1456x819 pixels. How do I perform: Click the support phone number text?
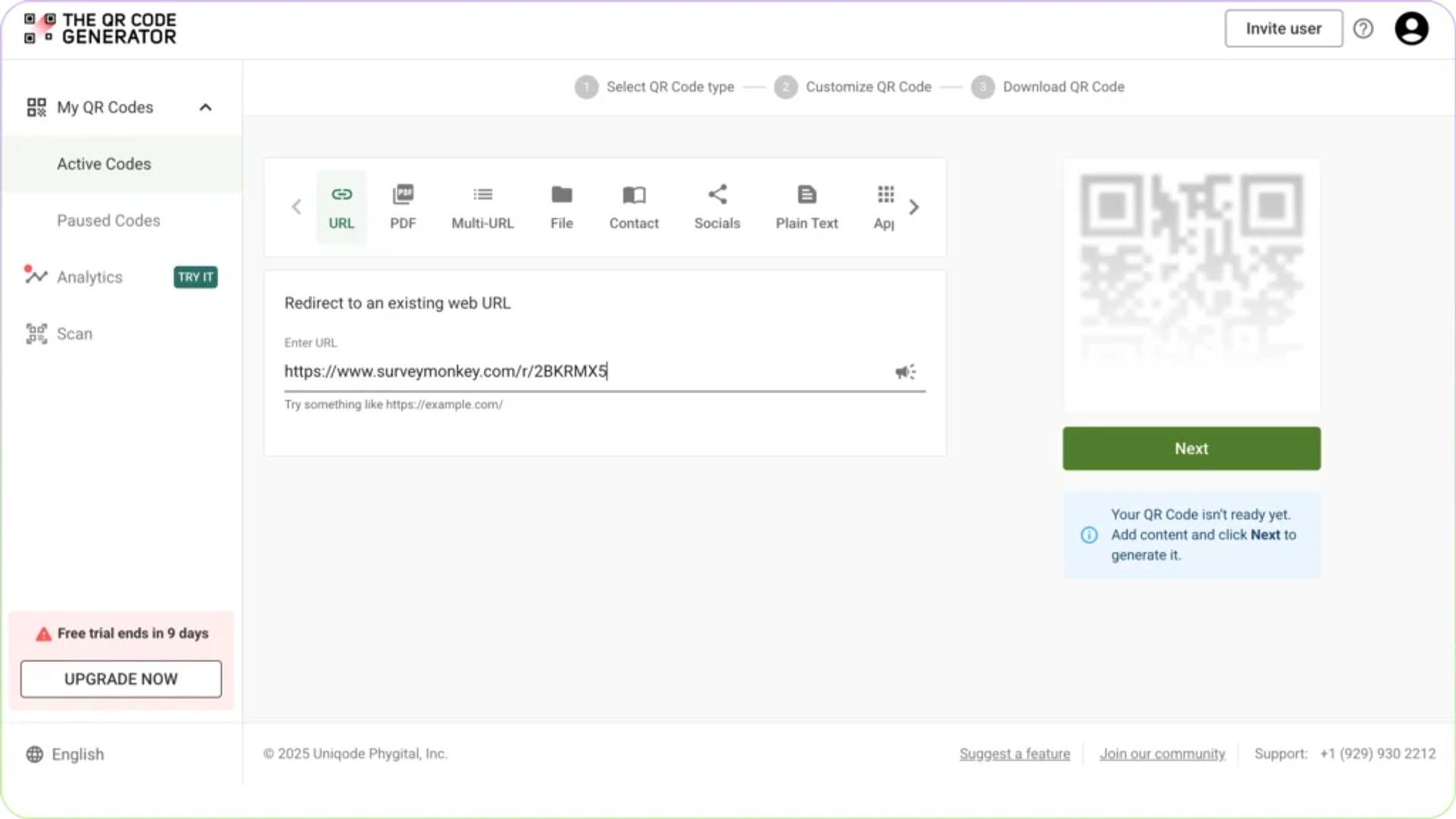pos(1378,754)
